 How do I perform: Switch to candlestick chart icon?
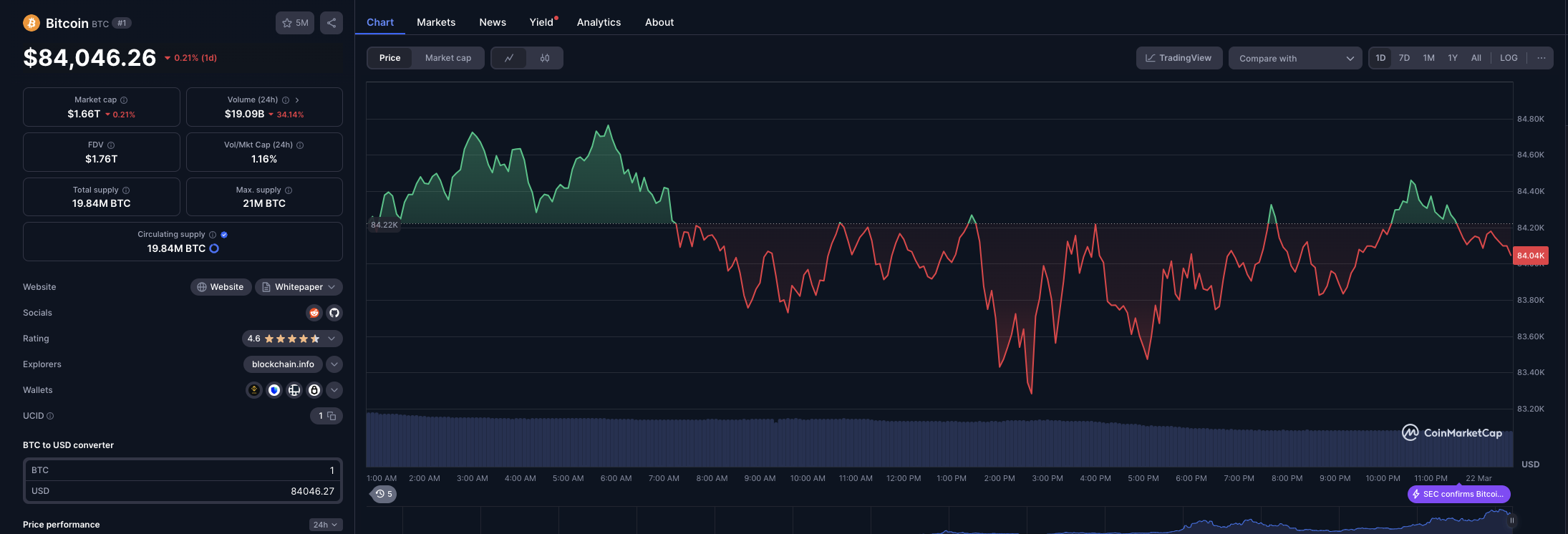tap(545, 58)
